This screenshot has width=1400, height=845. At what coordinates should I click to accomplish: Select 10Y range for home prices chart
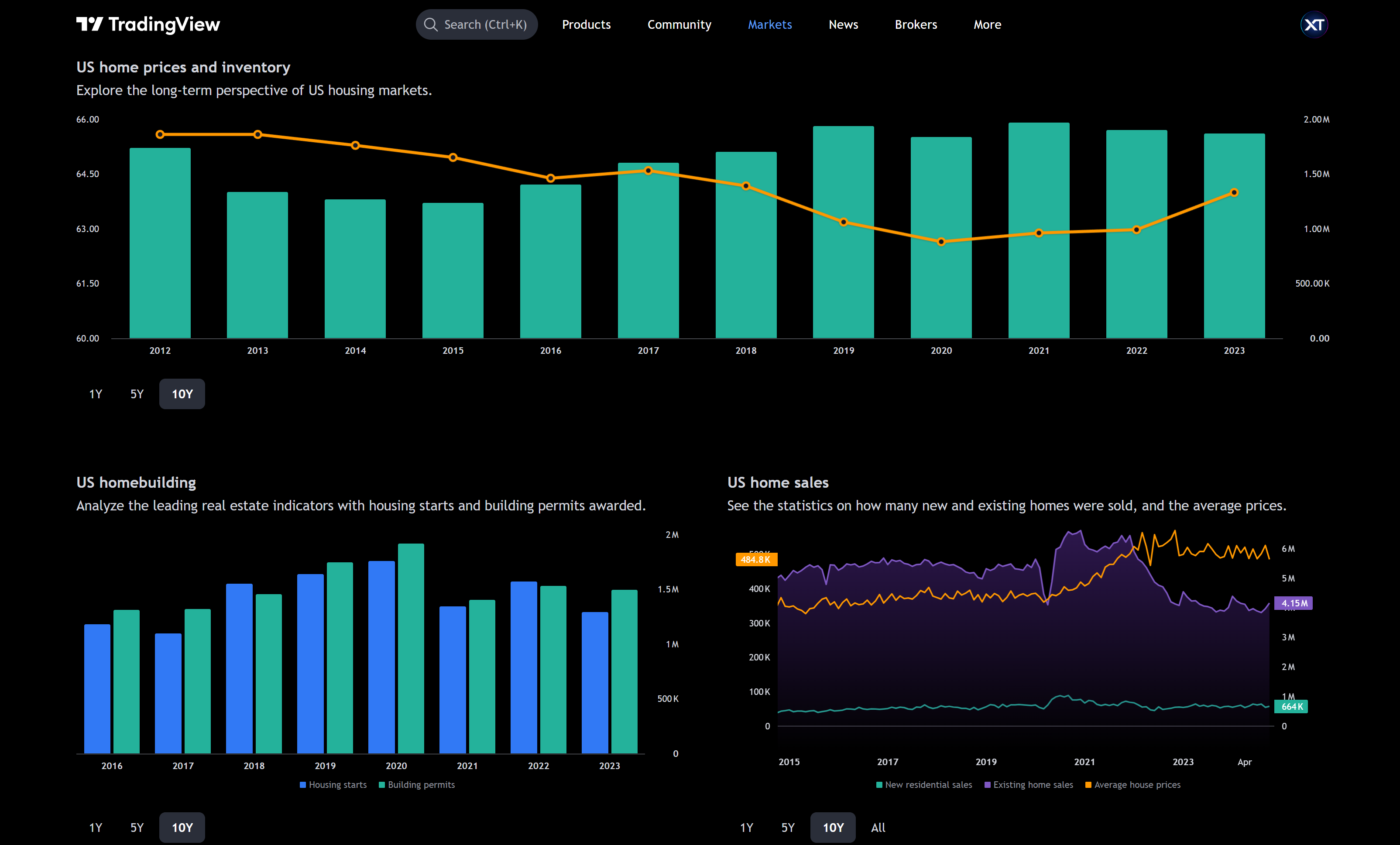click(182, 394)
